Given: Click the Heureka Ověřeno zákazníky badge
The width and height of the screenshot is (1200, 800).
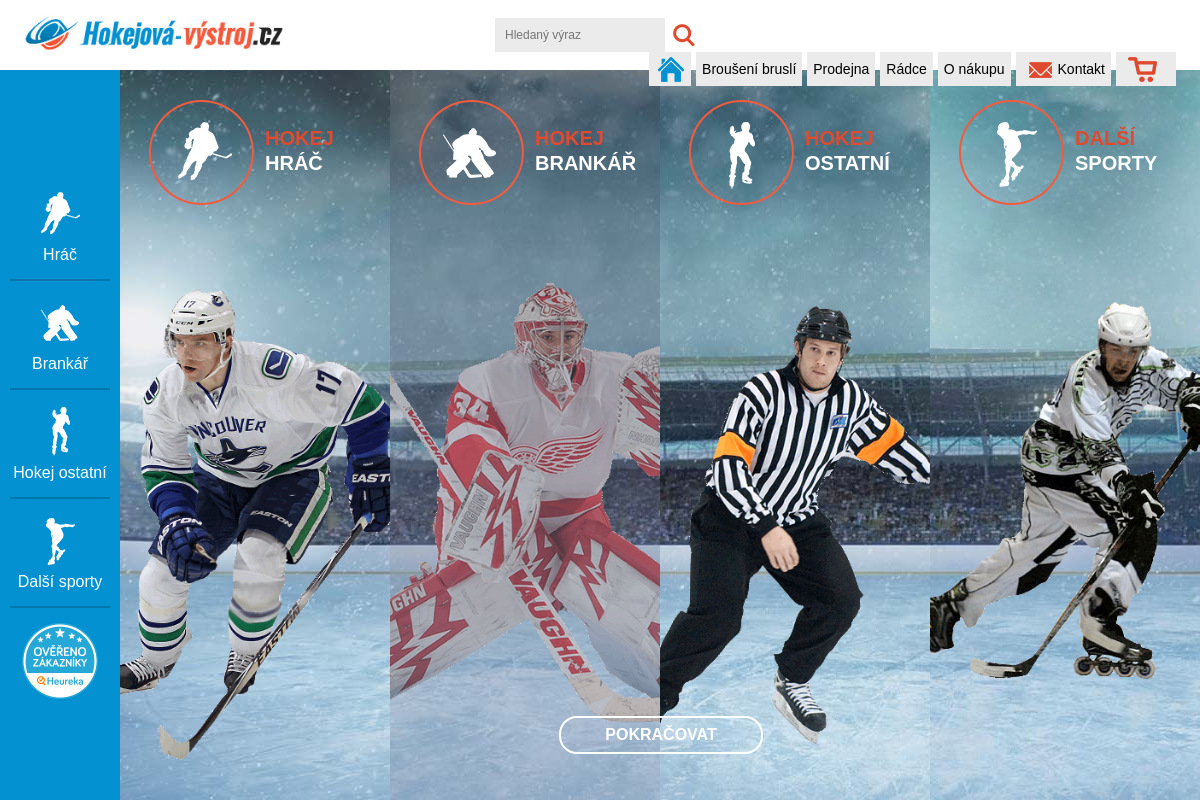Looking at the screenshot, I should tap(60, 660).
